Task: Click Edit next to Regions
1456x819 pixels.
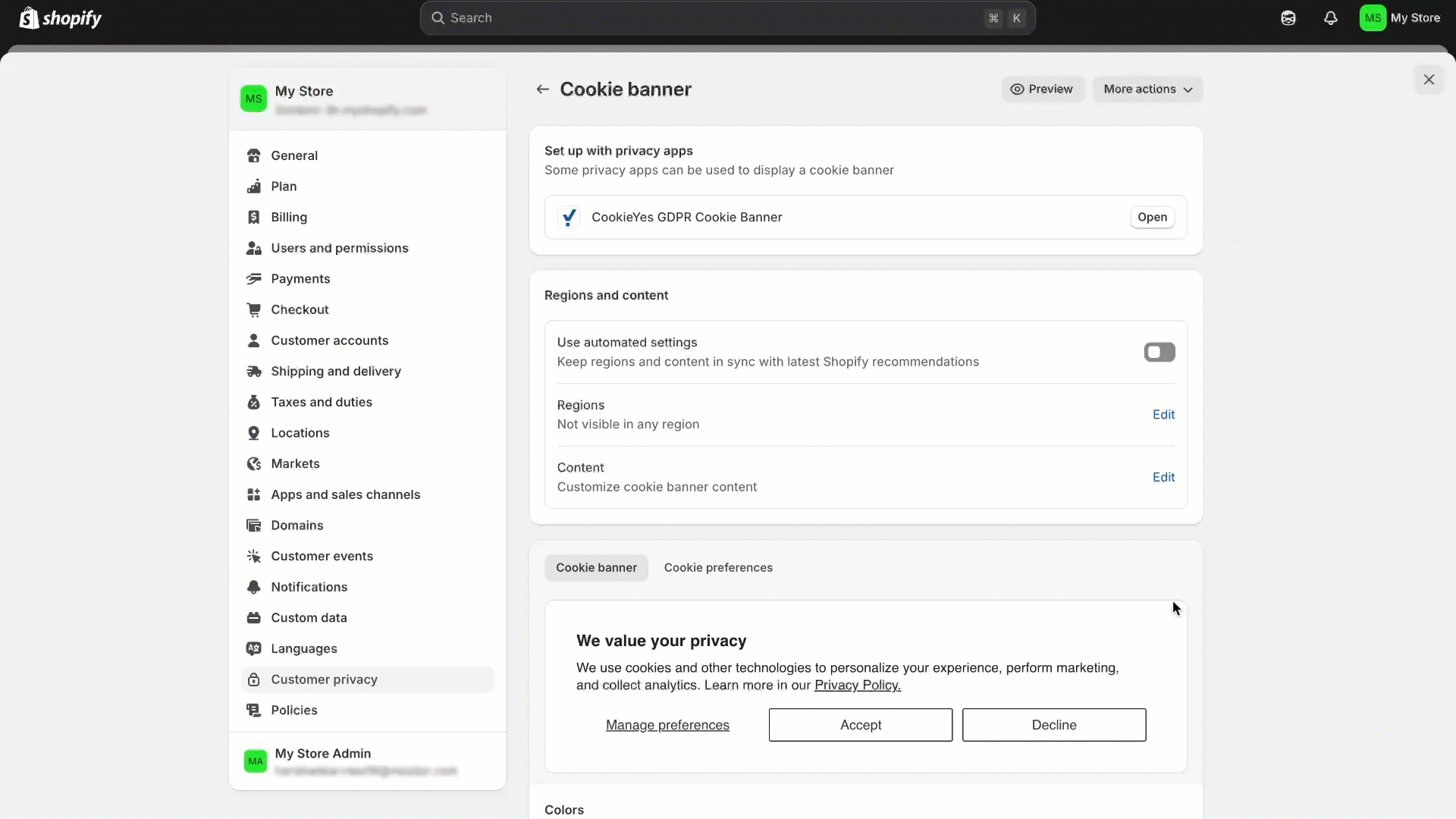Action: pyautogui.click(x=1163, y=415)
